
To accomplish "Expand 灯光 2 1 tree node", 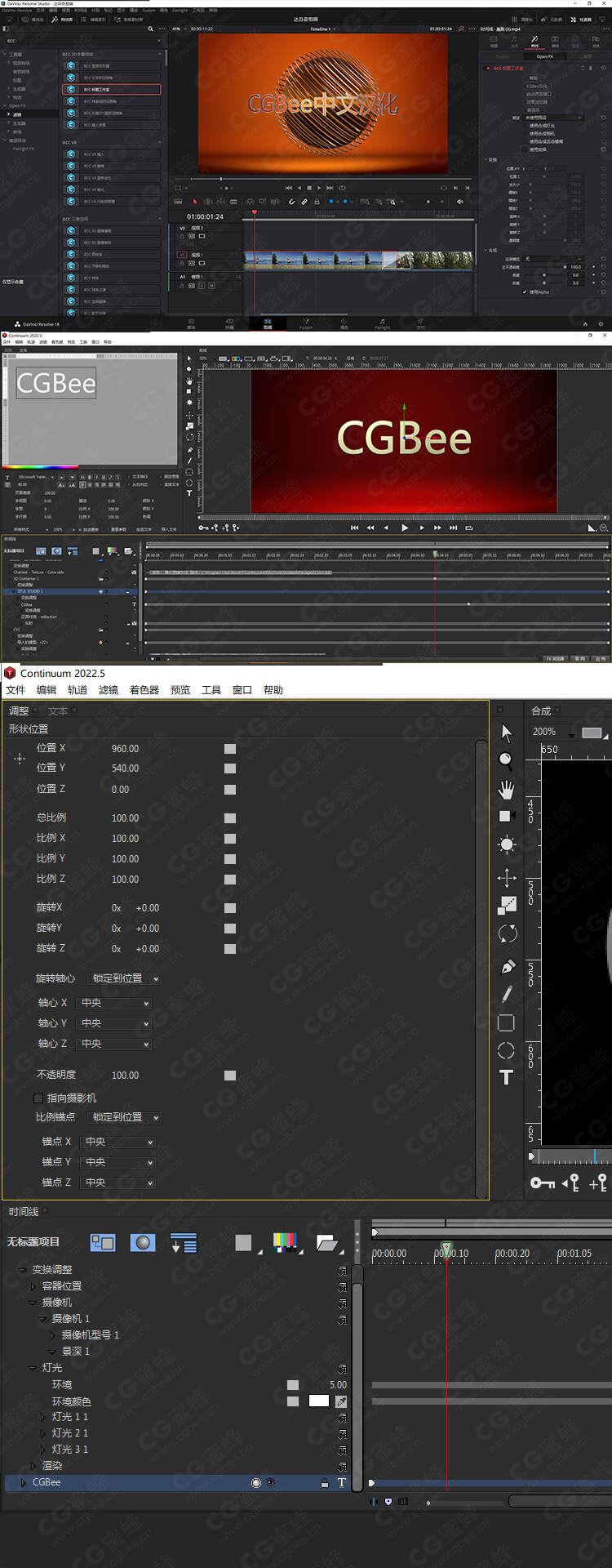I will 43,1433.
